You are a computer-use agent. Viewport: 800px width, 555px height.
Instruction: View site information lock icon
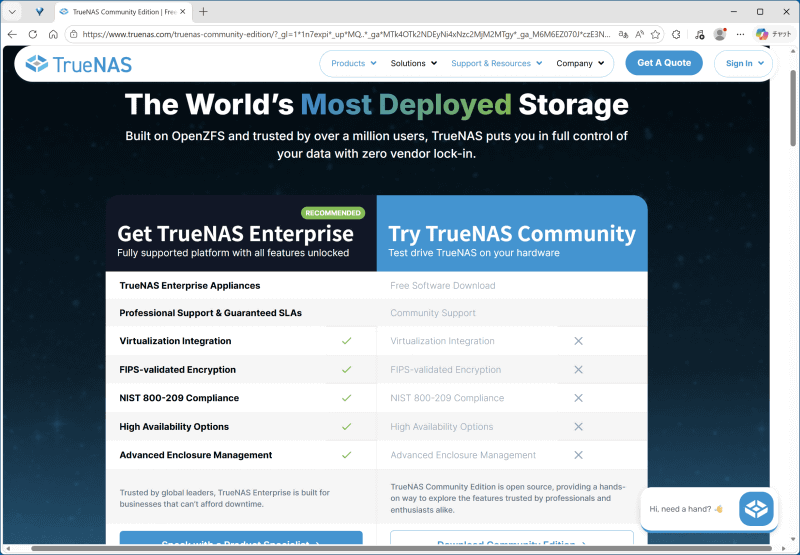73,34
